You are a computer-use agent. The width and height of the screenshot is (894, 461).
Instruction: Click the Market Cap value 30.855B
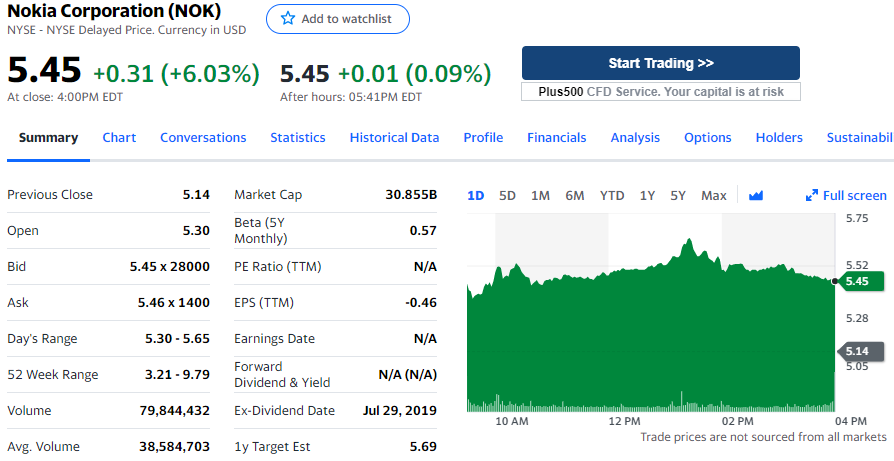[411, 194]
